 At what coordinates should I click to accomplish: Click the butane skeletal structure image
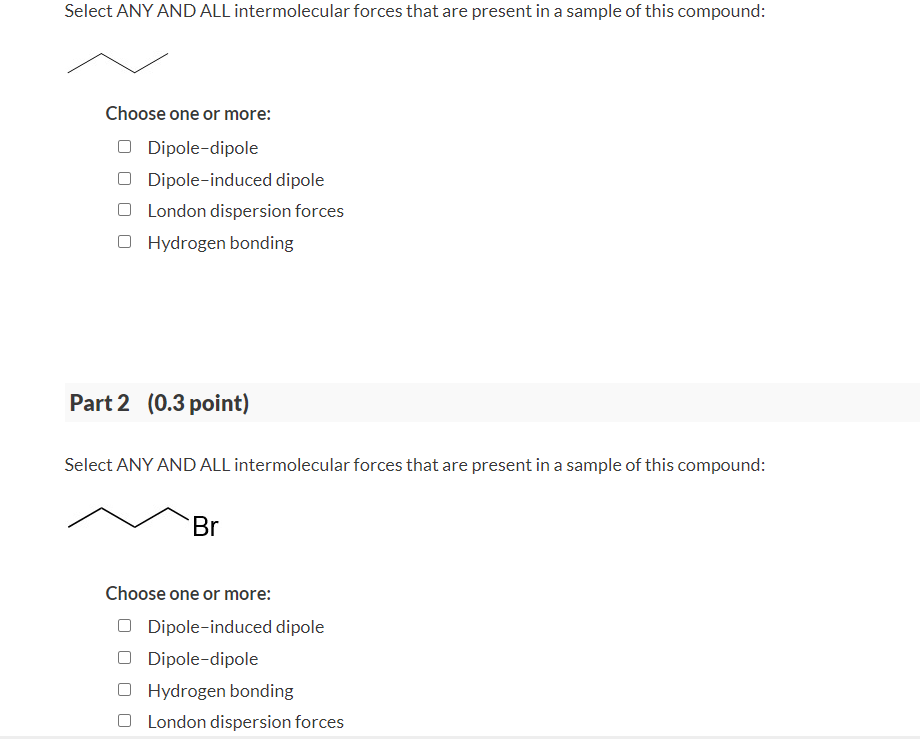coord(118,64)
